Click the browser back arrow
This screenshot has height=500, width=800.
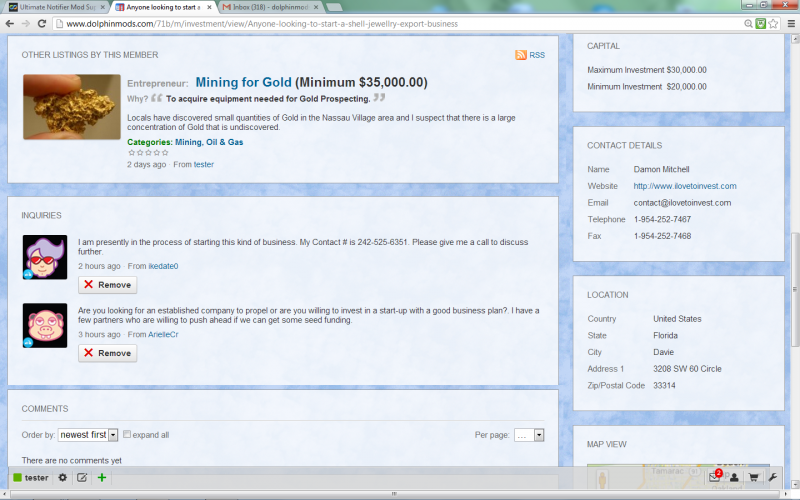(x=10, y=23)
